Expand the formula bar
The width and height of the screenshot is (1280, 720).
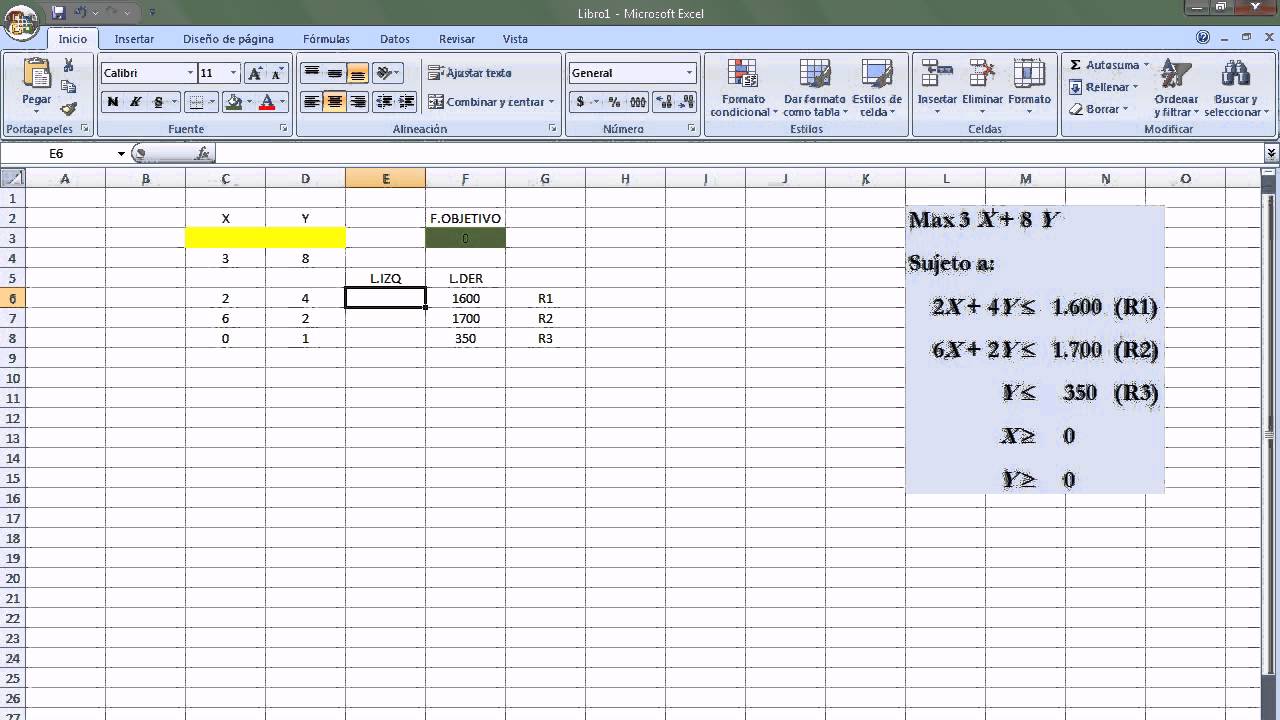(1271, 153)
